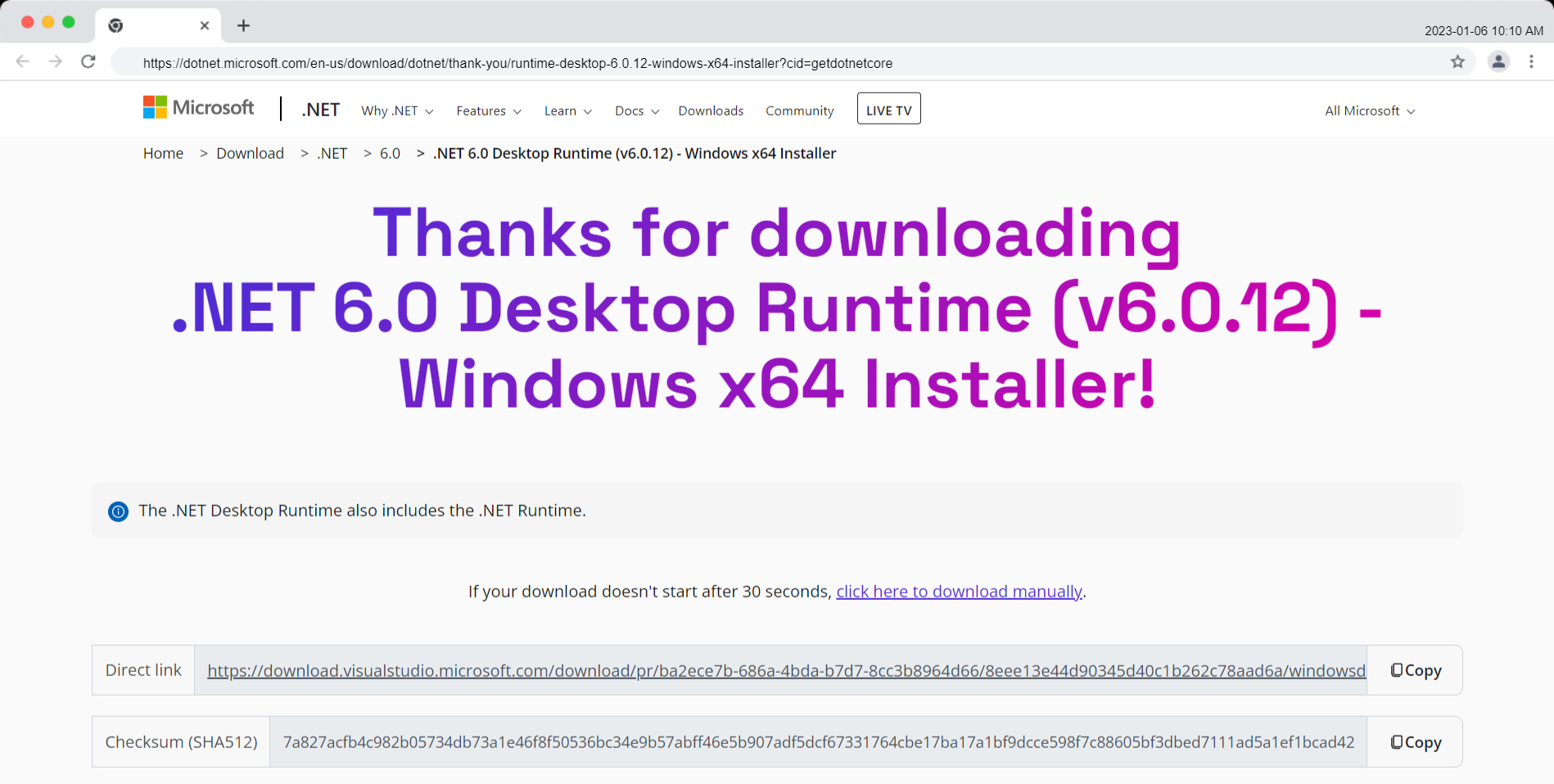1554x784 pixels.
Task: Open the browser three-dot menu
Action: coord(1531,61)
